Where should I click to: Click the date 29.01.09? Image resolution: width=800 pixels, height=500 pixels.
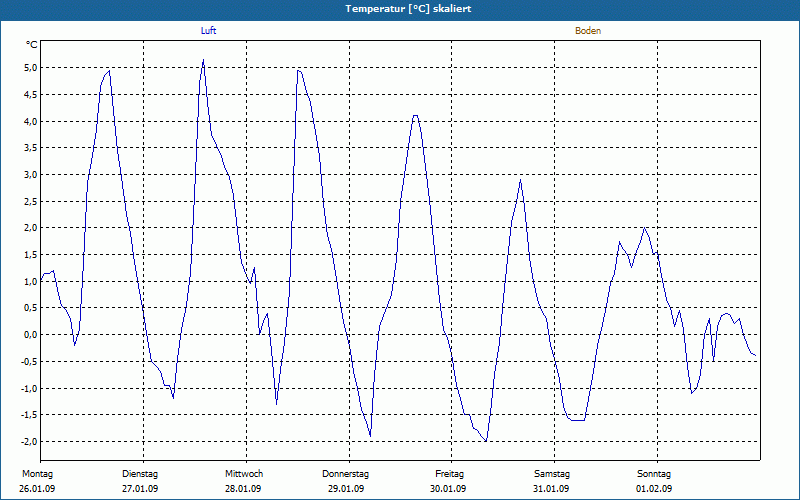tap(346, 489)
